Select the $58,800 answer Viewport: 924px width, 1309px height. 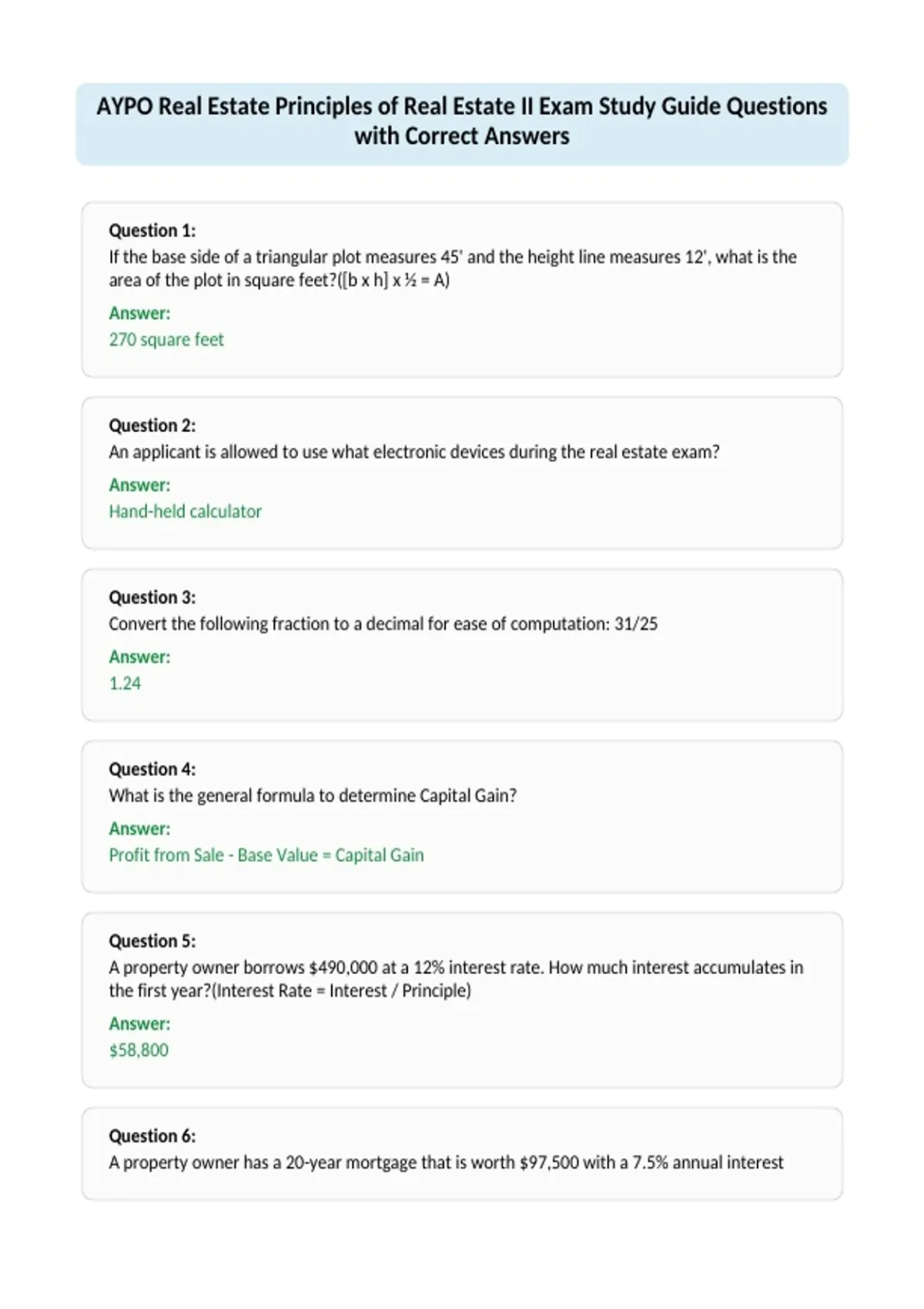coord(139,1050)
